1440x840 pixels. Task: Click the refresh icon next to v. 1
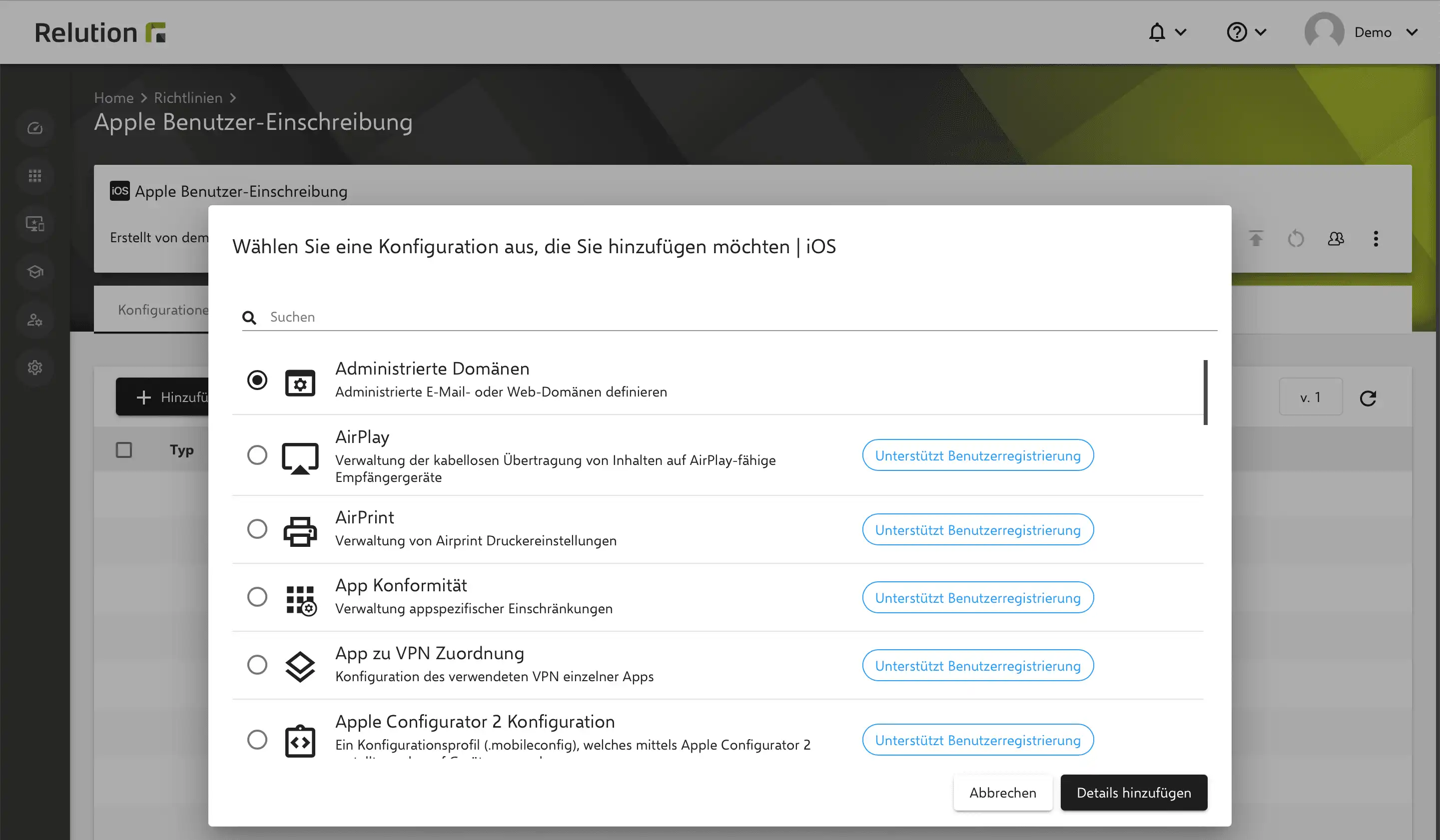point(1368,398)
